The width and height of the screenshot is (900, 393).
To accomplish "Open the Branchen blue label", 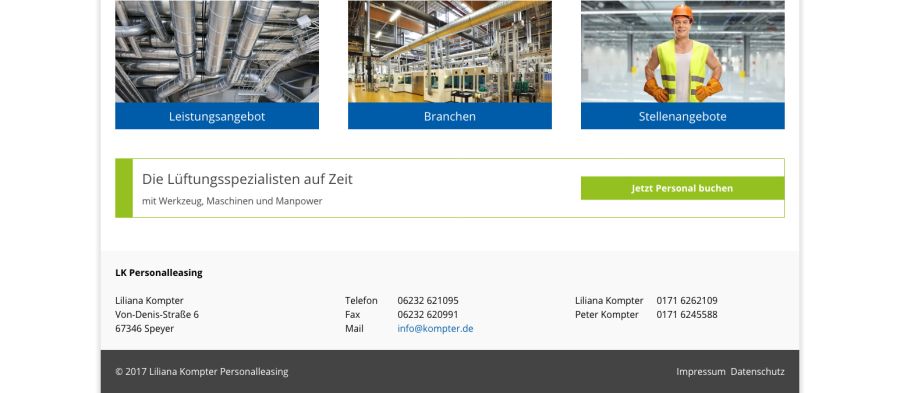I will [449, 116].
